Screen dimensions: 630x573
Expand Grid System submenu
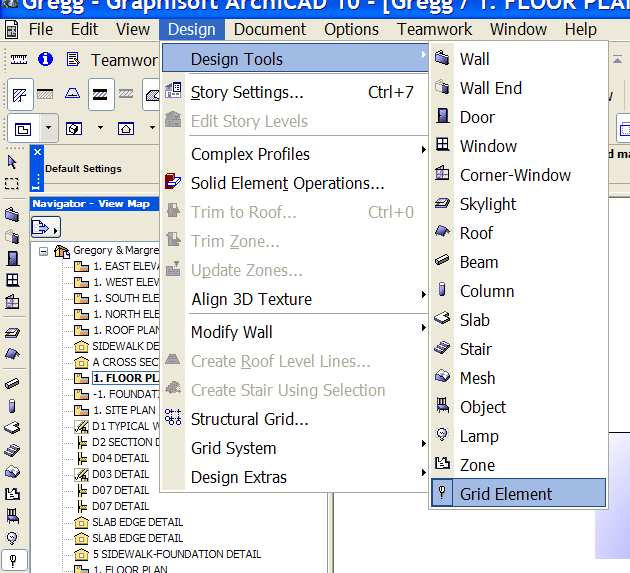point(295,448)
